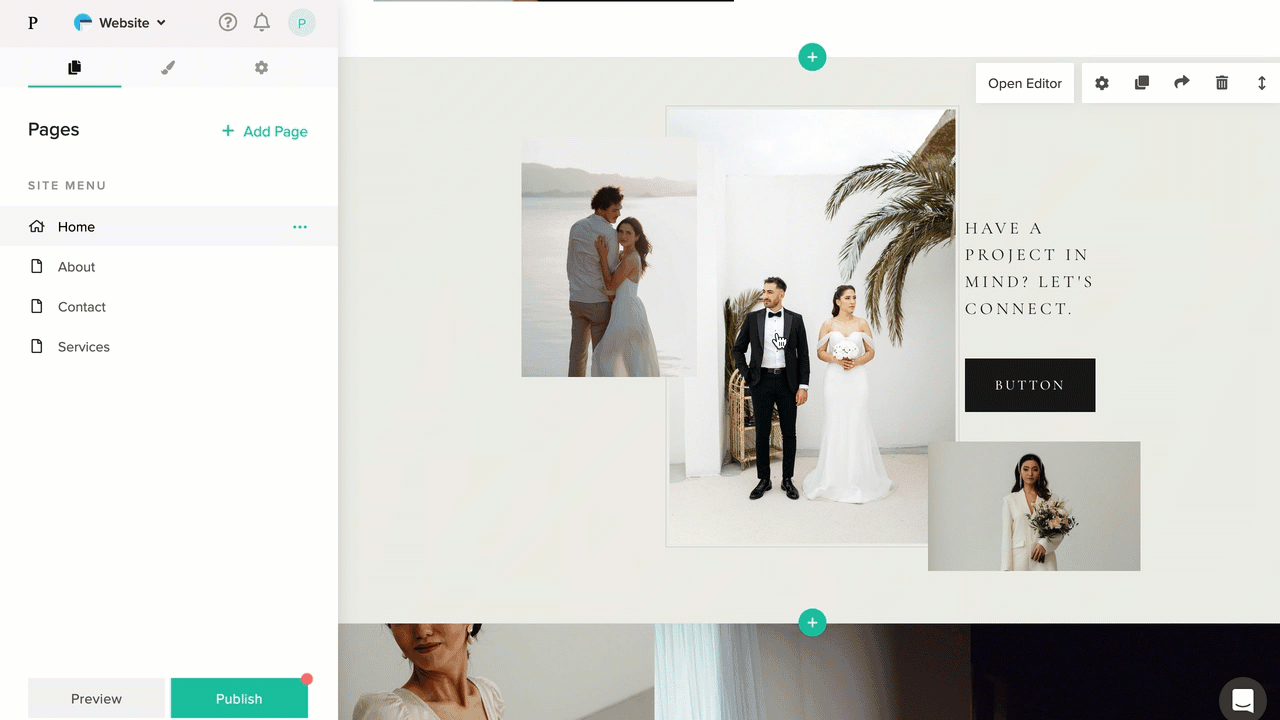
Task: Switch to the site Settings gear tab
Action: pos(261,67)
